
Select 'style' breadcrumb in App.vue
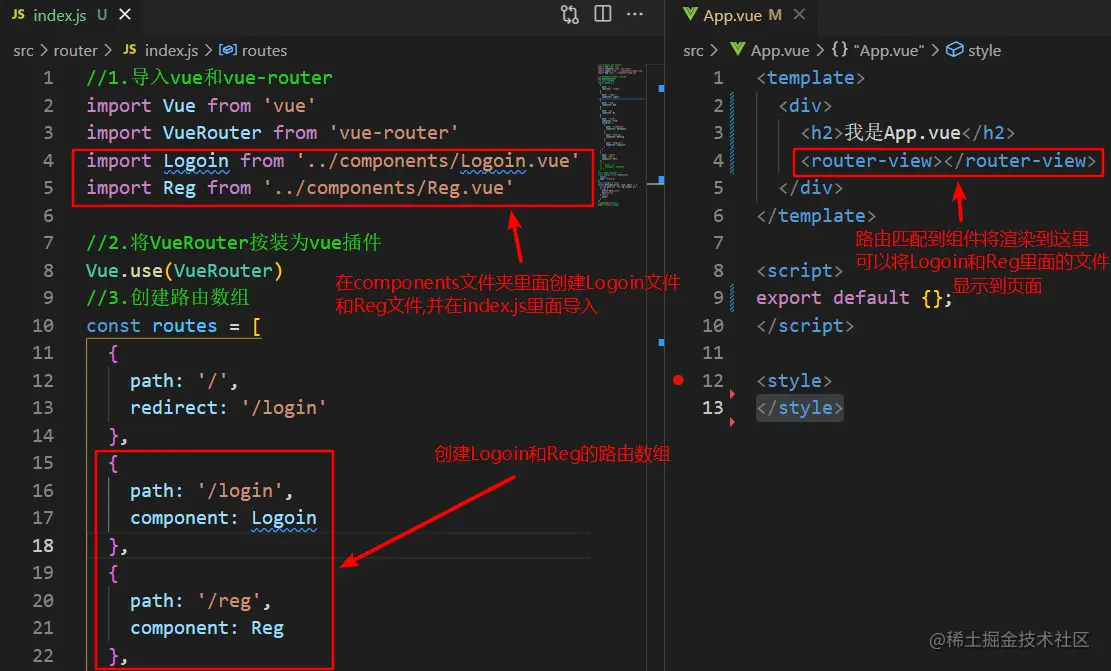click(984, 50)
